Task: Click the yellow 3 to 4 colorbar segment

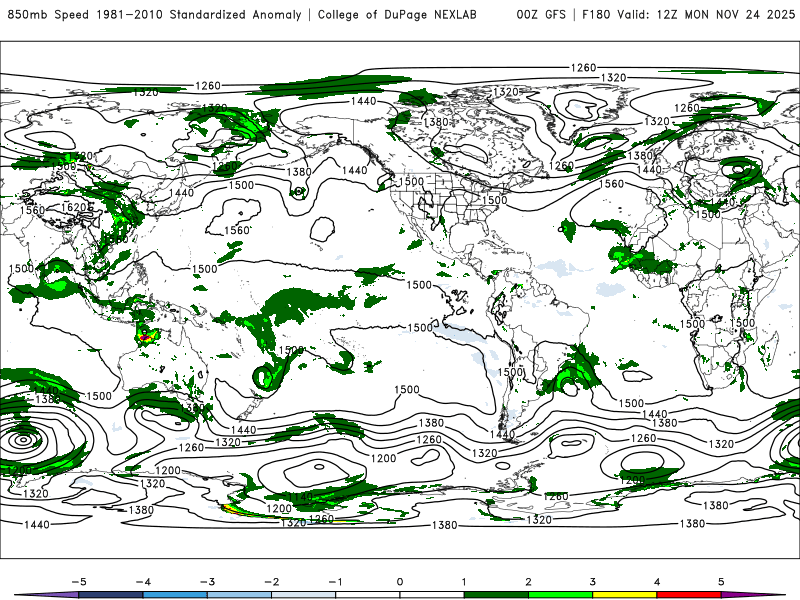Action: [625, 595]
